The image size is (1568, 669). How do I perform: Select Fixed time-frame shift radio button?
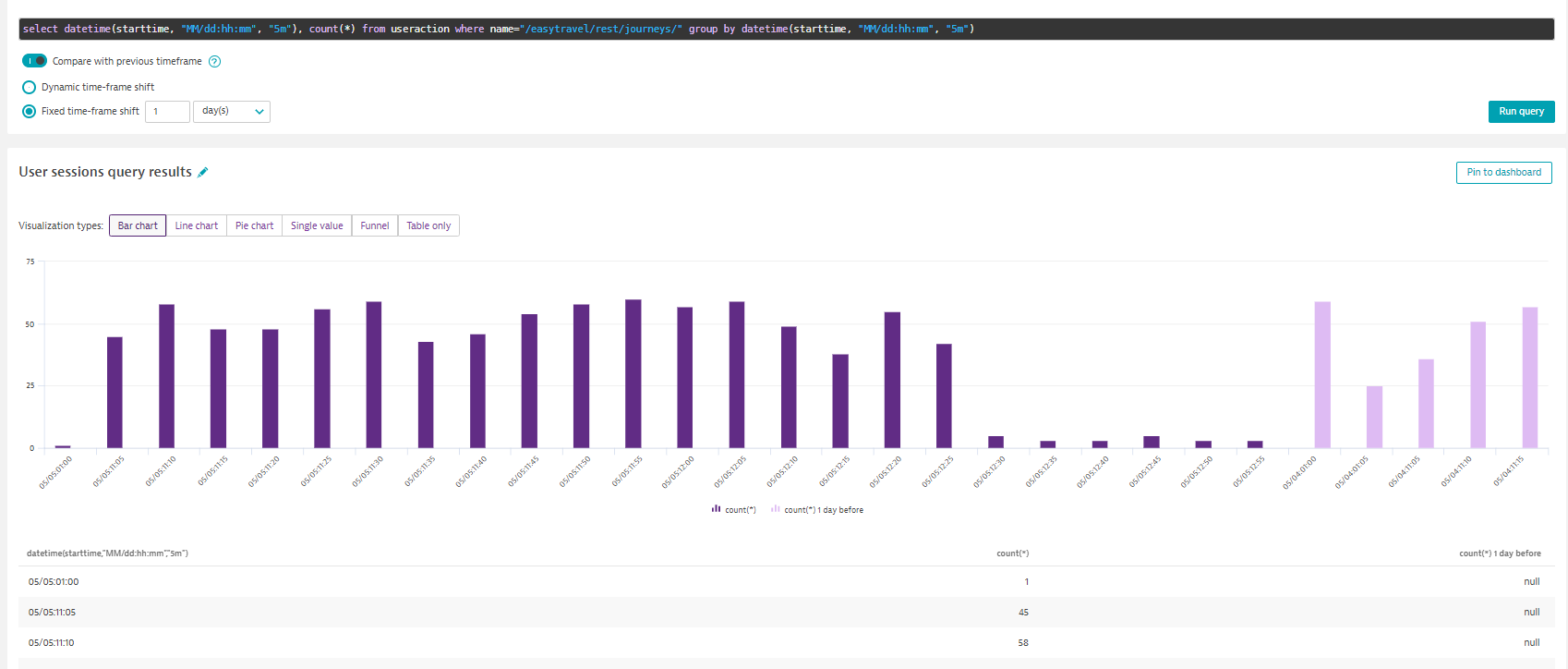pos(29,111)
